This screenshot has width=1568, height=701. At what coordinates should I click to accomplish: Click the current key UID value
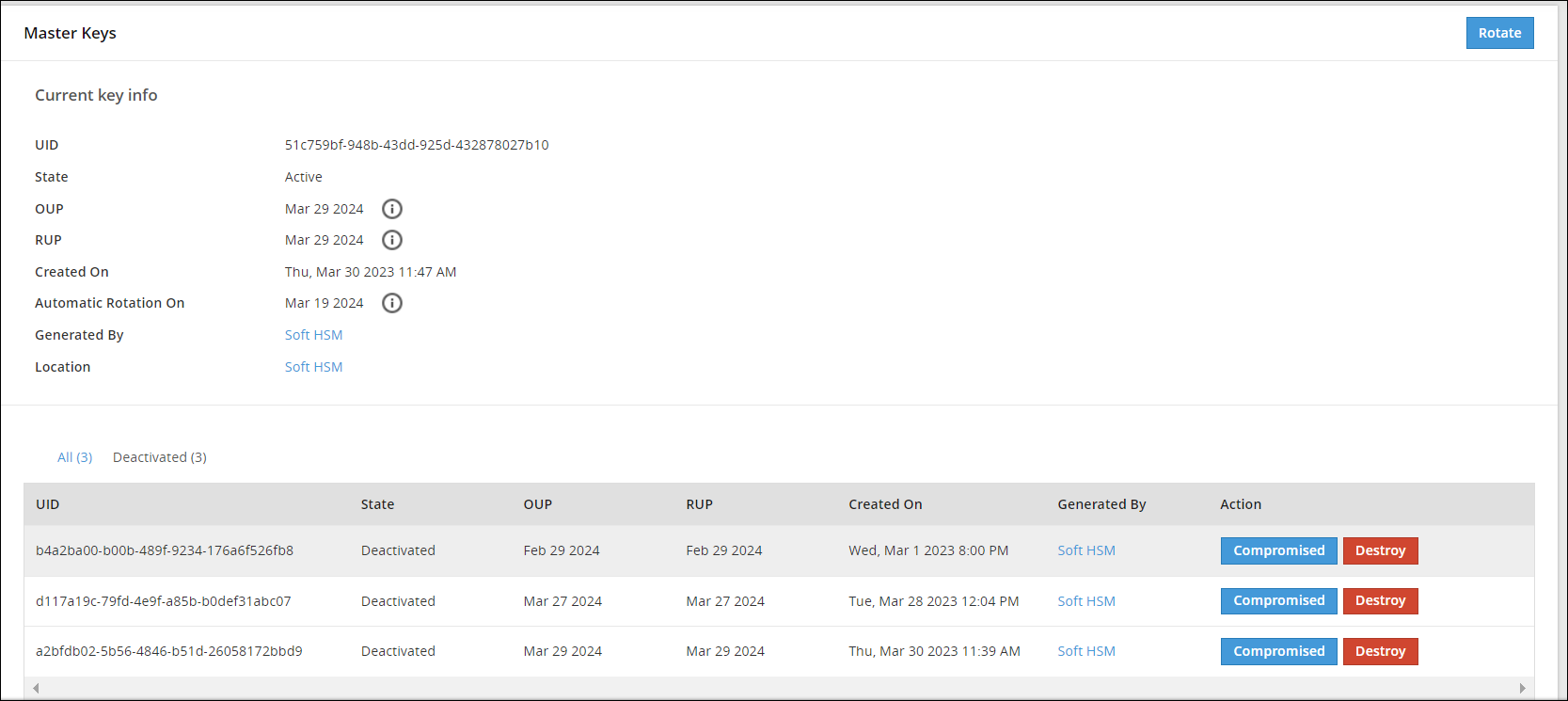(x=417, y=145)
